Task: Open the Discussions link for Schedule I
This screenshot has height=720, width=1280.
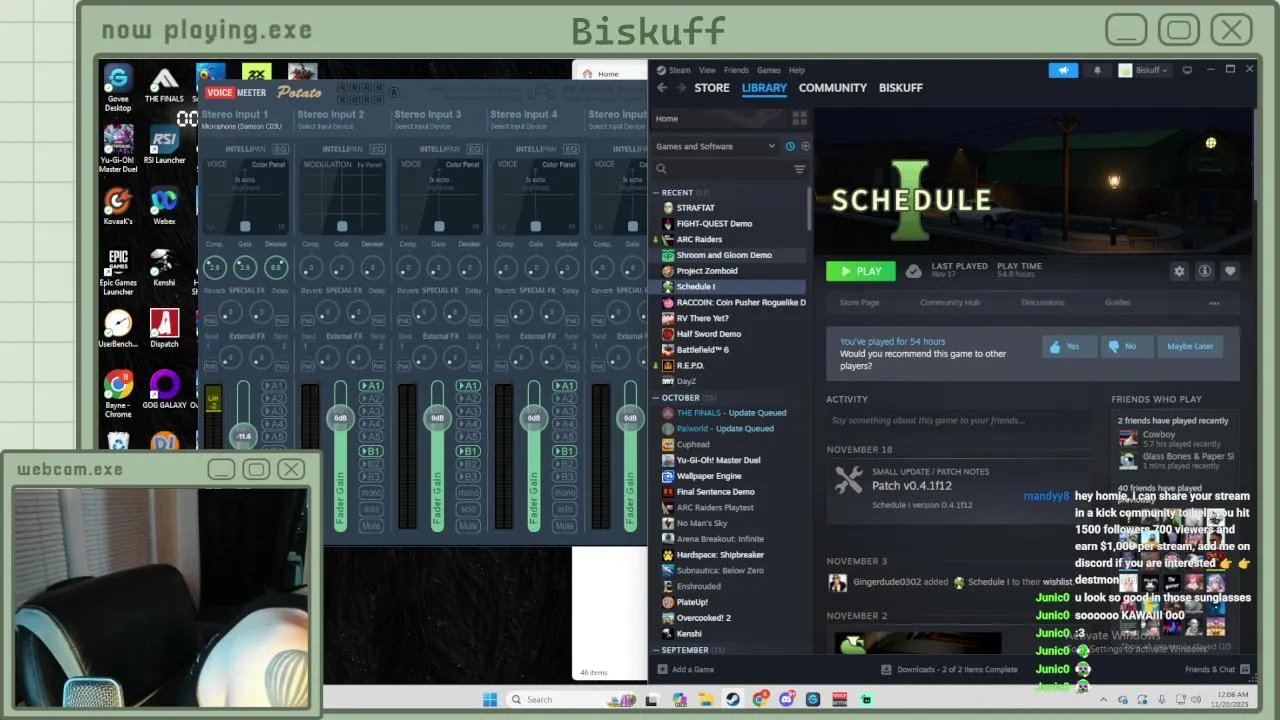Action: 1042,302
